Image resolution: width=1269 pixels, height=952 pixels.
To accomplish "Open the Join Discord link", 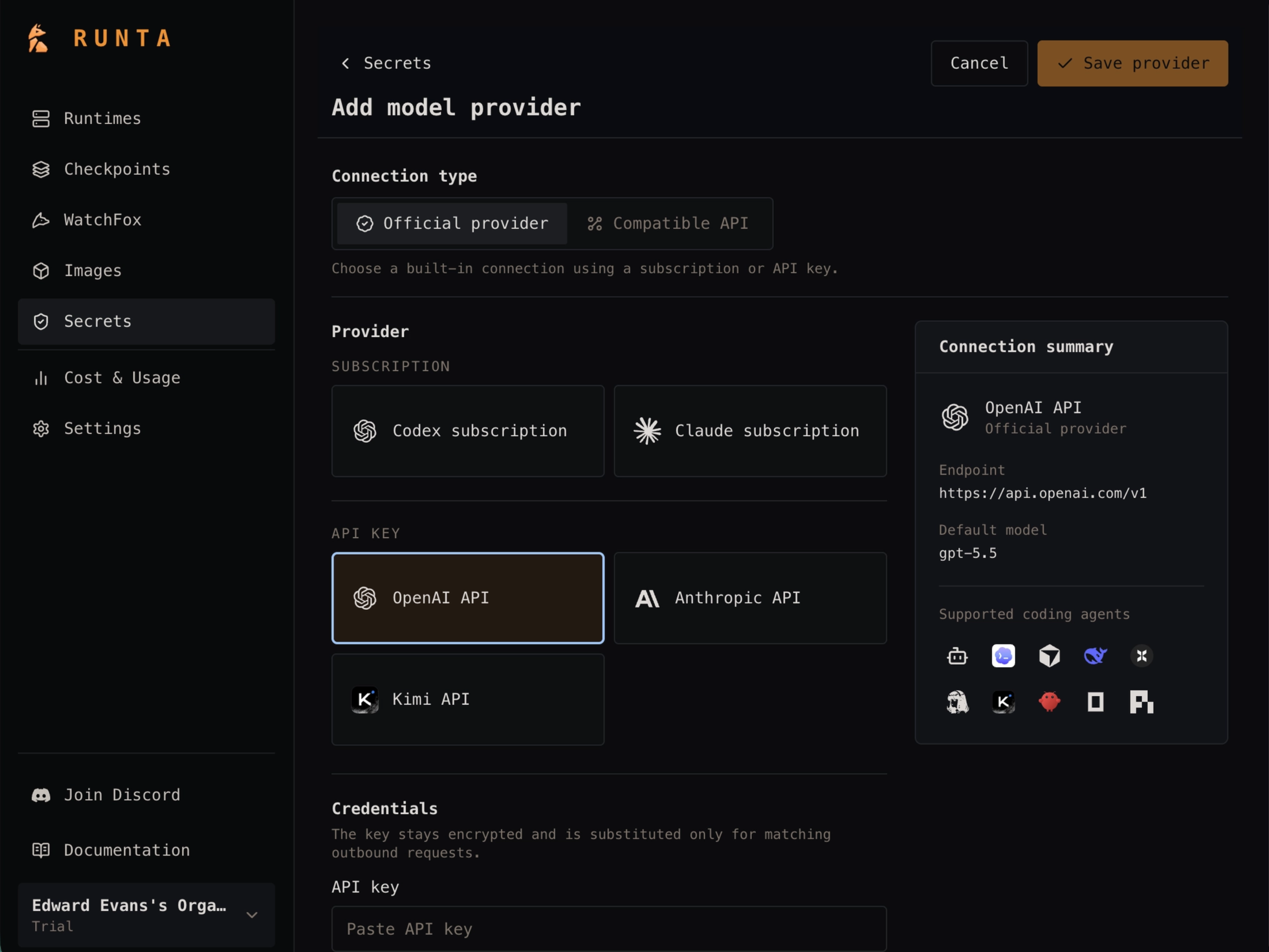I will pyautogui.click(x=146, y=795).
